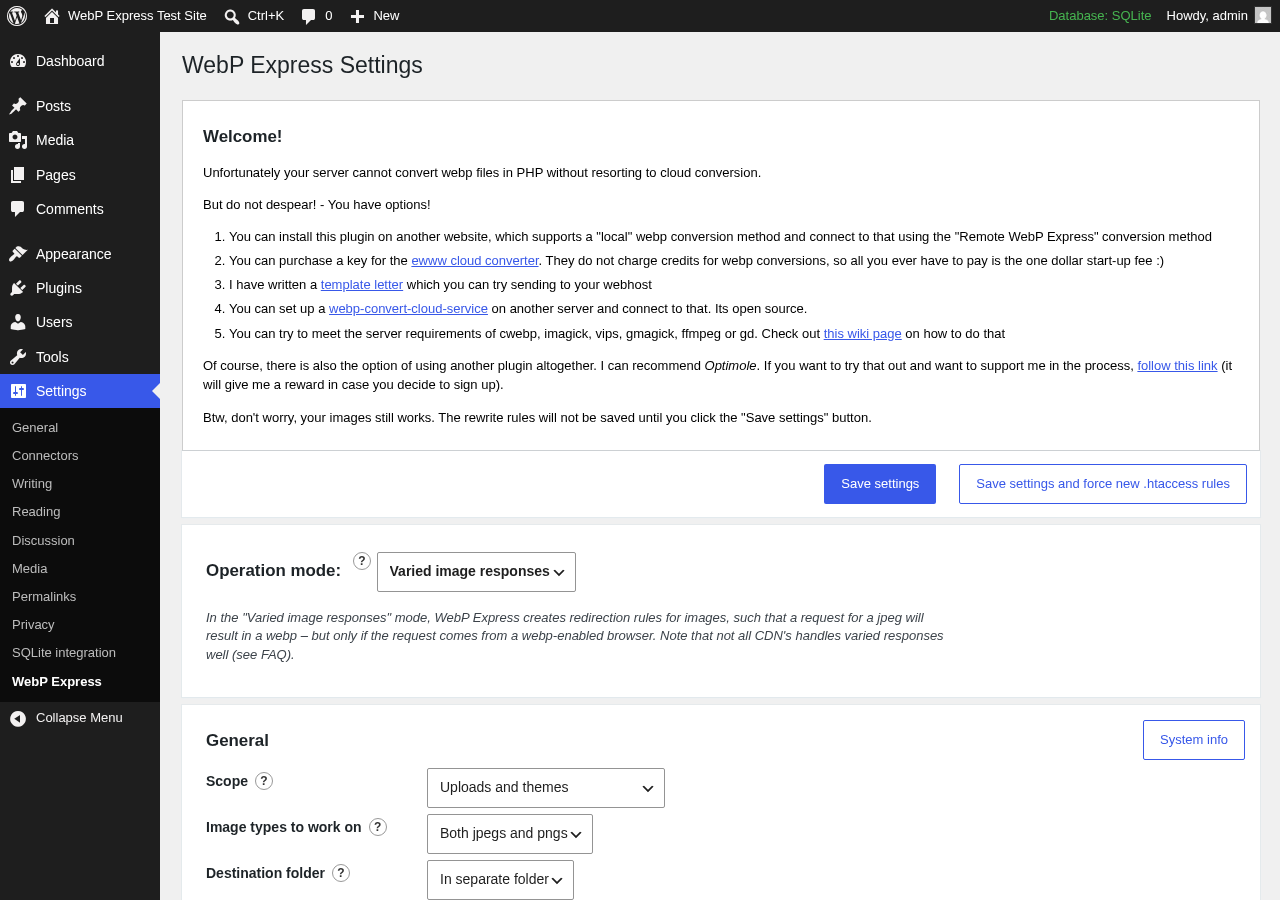
Task: Open the Permalinks settings submenu item
Action: coord(44,596)
